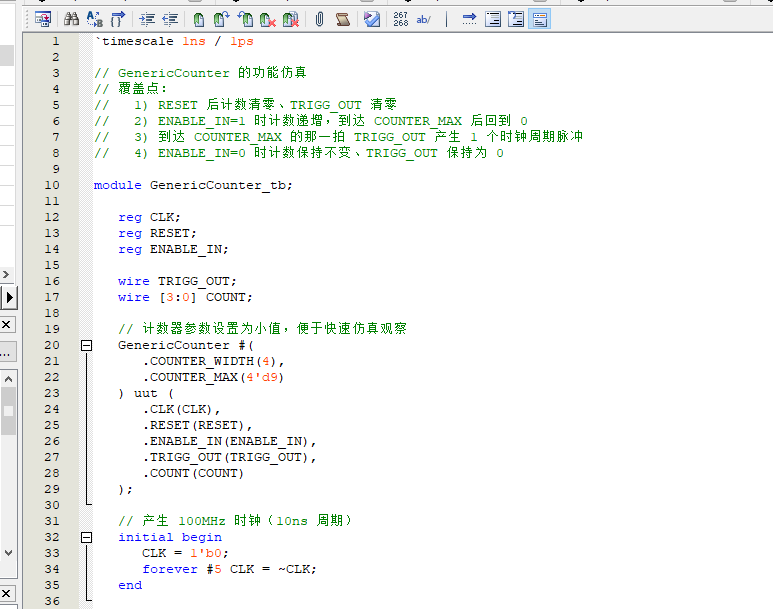Click the paperclip icon in the toolbar
This screenshot has height=609, width=773.
point(319,20)
